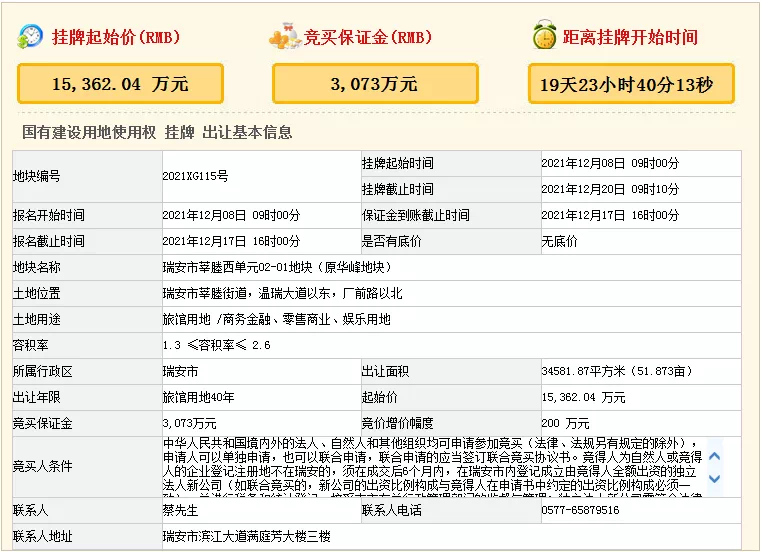Click the heading 国有建设用地使用权 挂牌 出让基本信息
This screenshot has height=552, width=762.
157,132
